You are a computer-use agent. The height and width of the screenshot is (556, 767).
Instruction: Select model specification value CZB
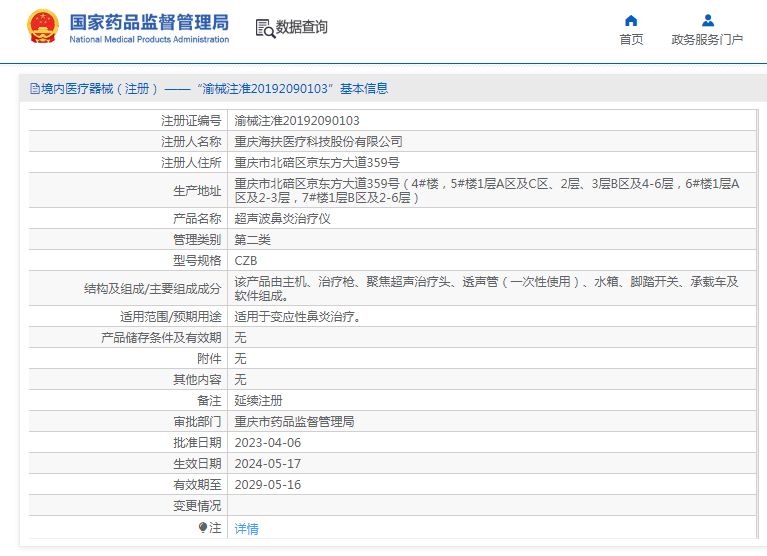point(246,260)
